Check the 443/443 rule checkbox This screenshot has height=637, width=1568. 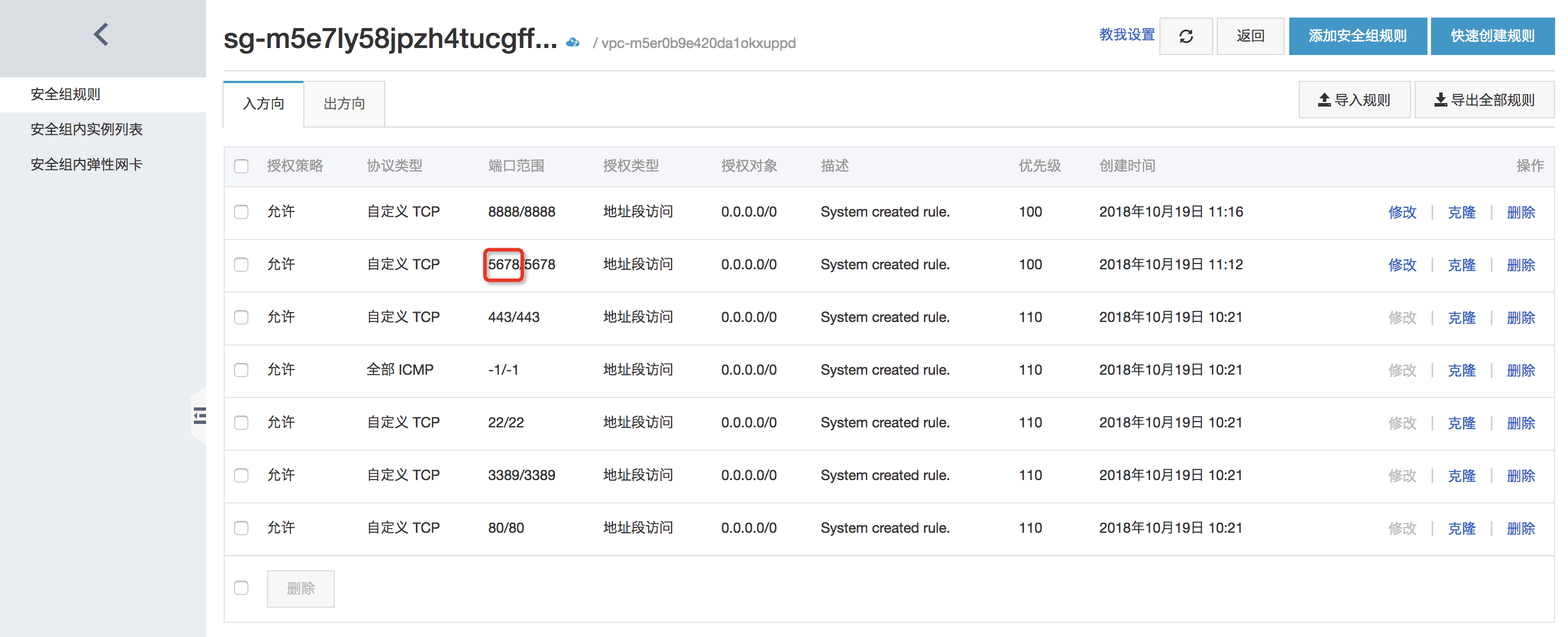(241, 317)
